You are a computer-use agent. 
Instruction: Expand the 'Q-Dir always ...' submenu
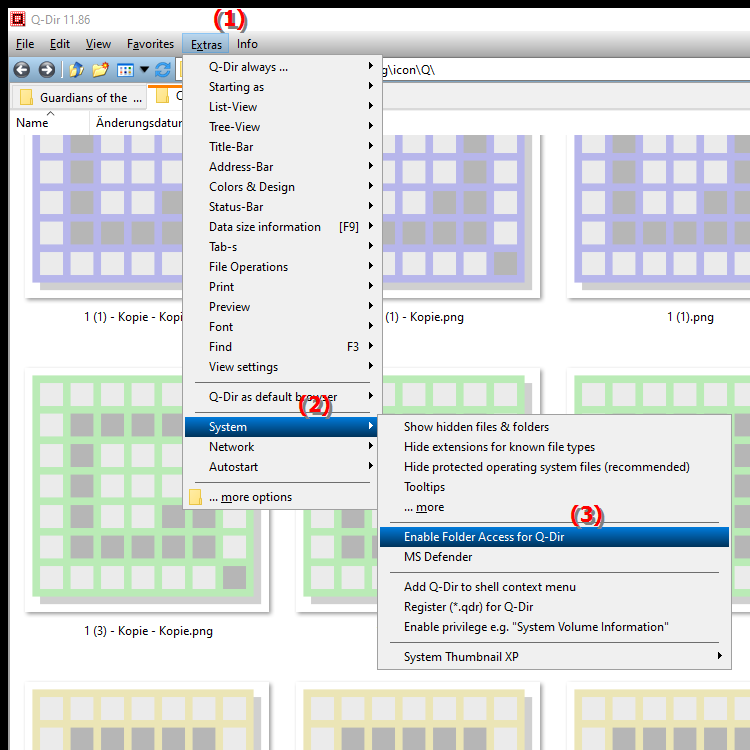tap(281, 66)
